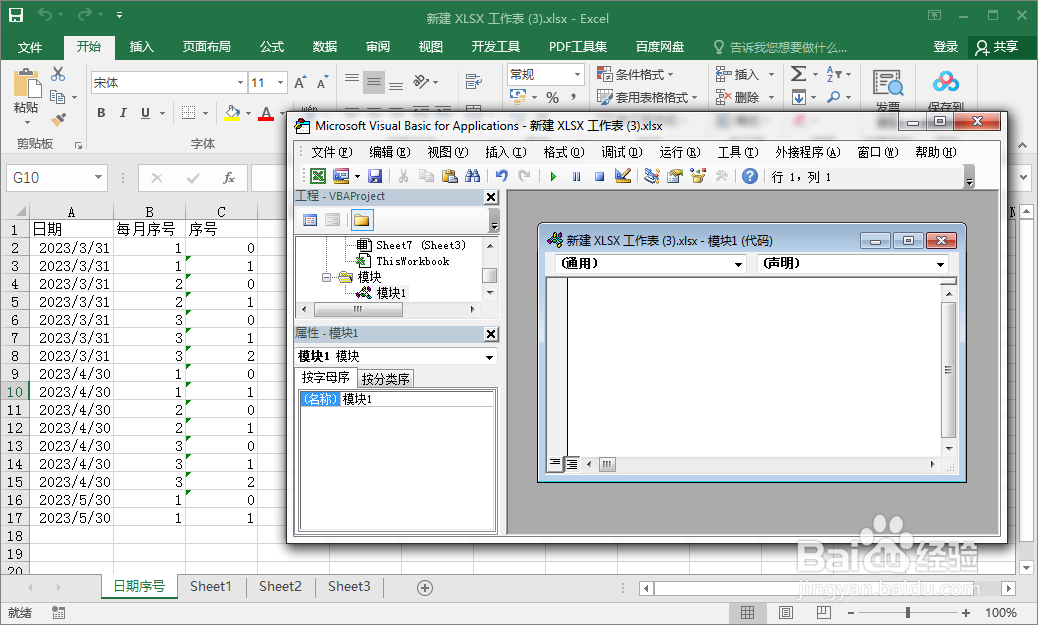This screenshot has width=1038, height=625.
Task: Toggle Underline formatting in Excel ribbon
Action: point(145,113)
